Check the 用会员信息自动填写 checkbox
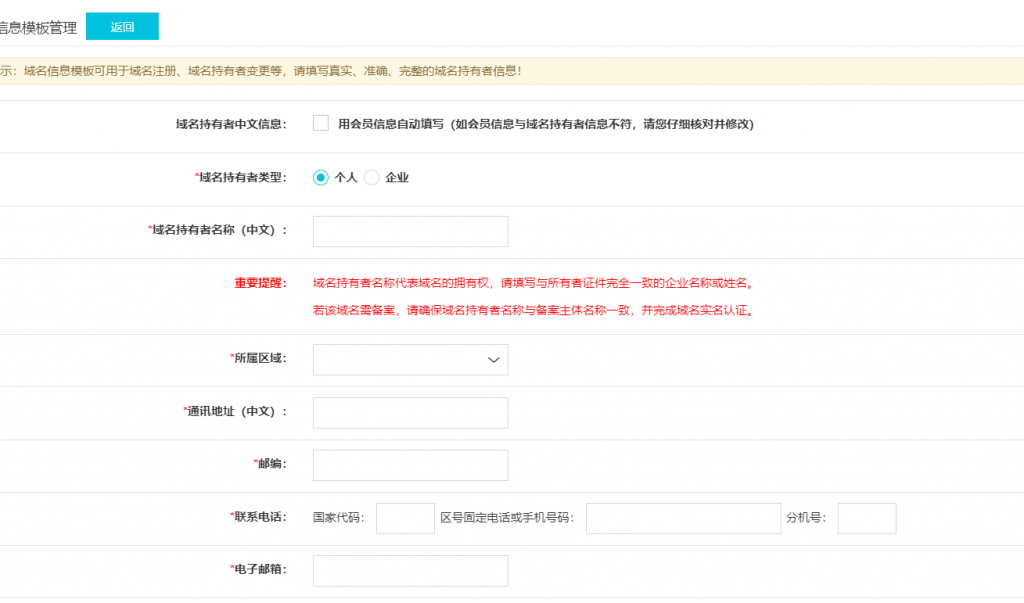Screen dimensions: 1024x603 [x=321, y=123]
